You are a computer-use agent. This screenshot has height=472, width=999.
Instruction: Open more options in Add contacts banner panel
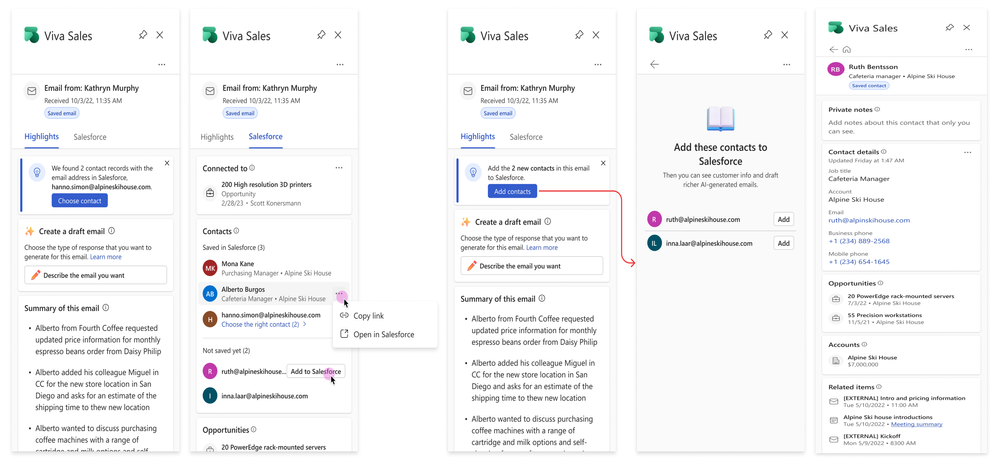[x=598, y=64]
